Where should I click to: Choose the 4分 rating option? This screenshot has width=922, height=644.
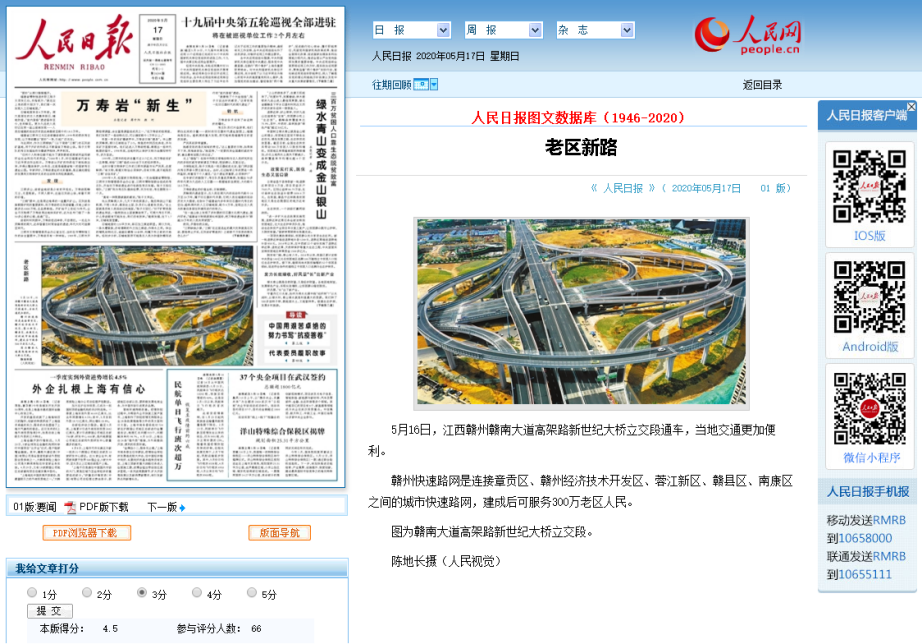(197, 593)
